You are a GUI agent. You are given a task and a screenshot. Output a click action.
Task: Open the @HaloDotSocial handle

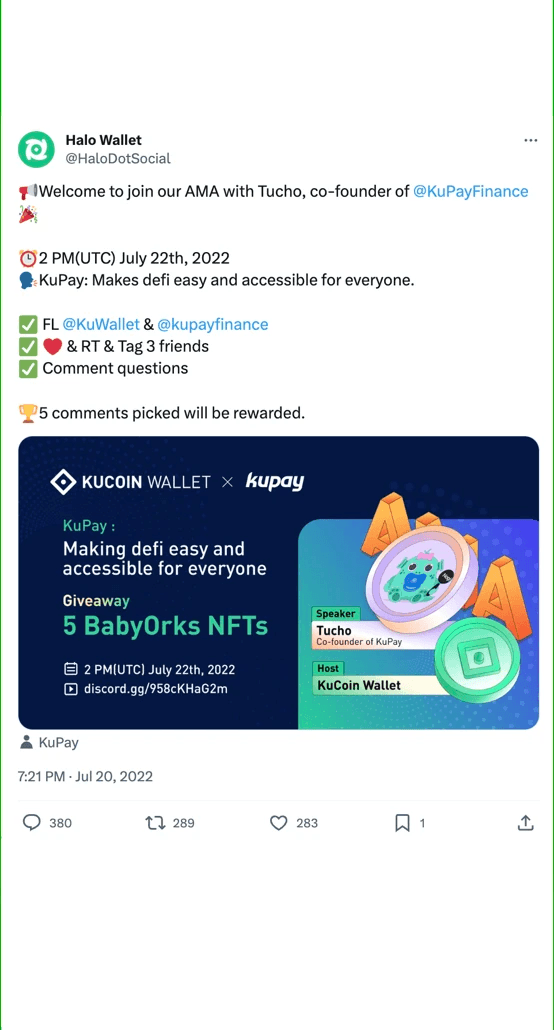[118, 158]
